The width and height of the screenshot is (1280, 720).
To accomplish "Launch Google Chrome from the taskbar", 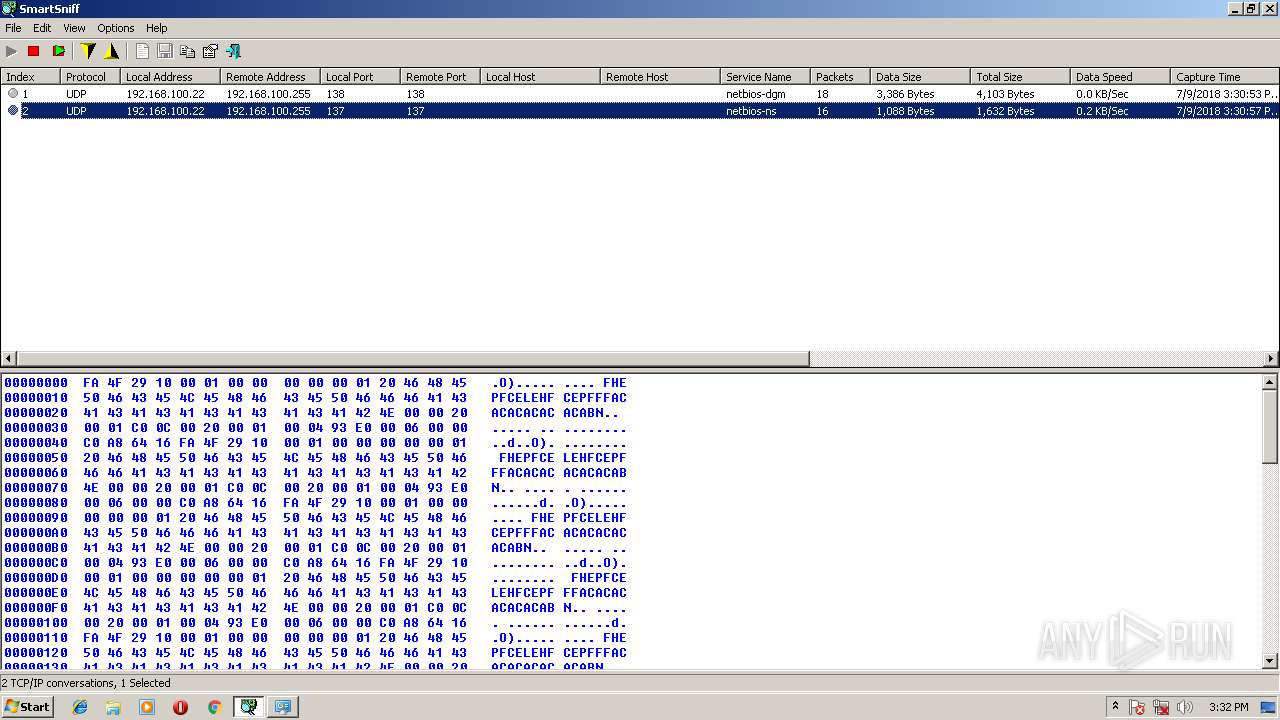I will (x=214, y=707).
